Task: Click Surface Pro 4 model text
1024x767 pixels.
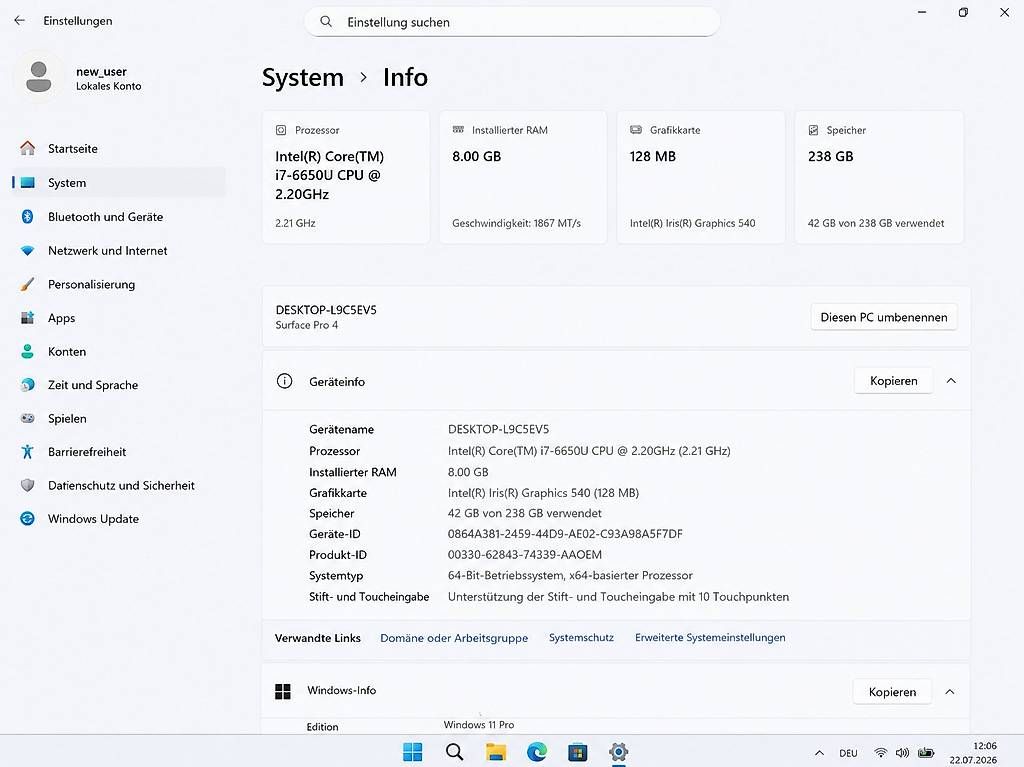Action: (307, 325)
